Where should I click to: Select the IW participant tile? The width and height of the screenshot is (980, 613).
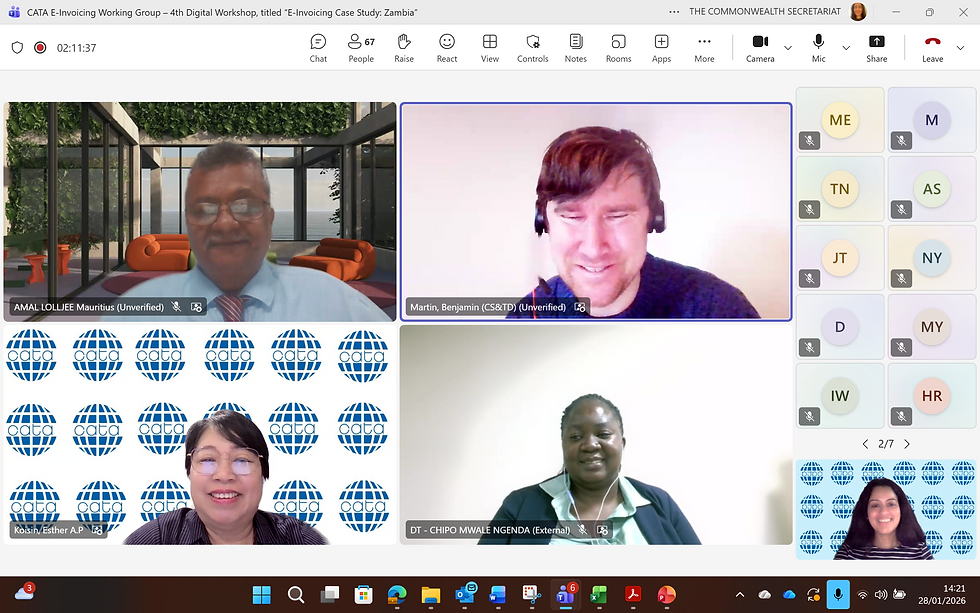(840, 396)
